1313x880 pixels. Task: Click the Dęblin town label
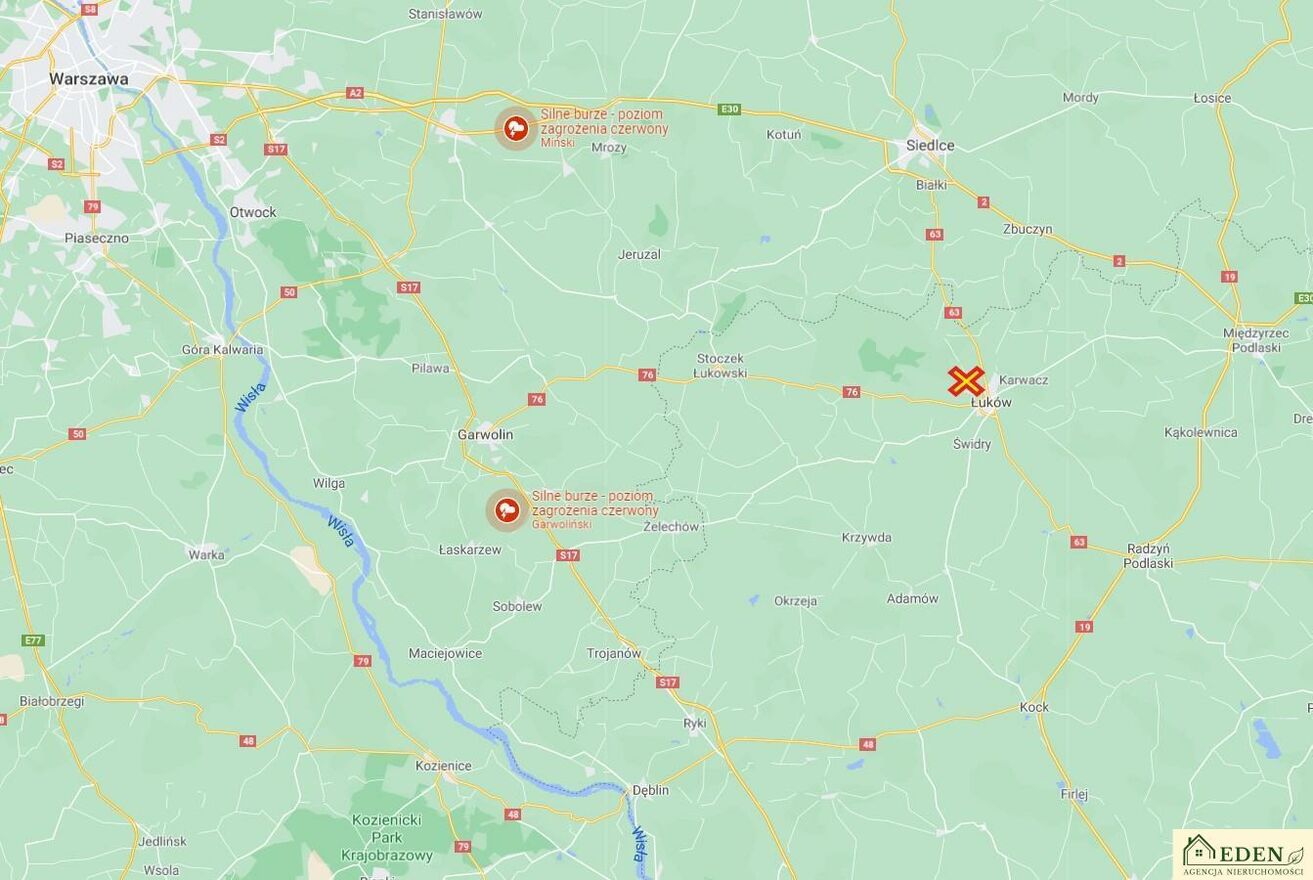(650, 790)
